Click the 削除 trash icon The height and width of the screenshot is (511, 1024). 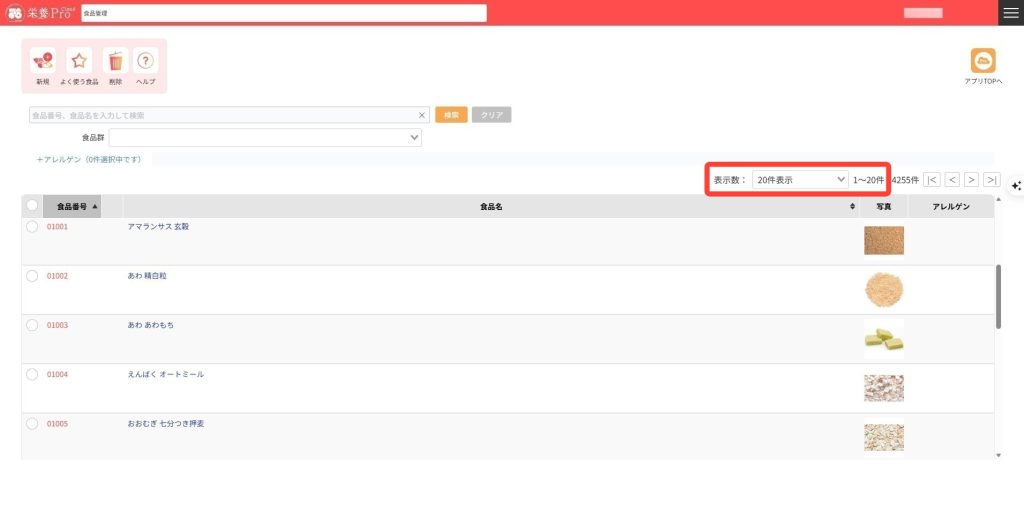click(x=115, y=61)
